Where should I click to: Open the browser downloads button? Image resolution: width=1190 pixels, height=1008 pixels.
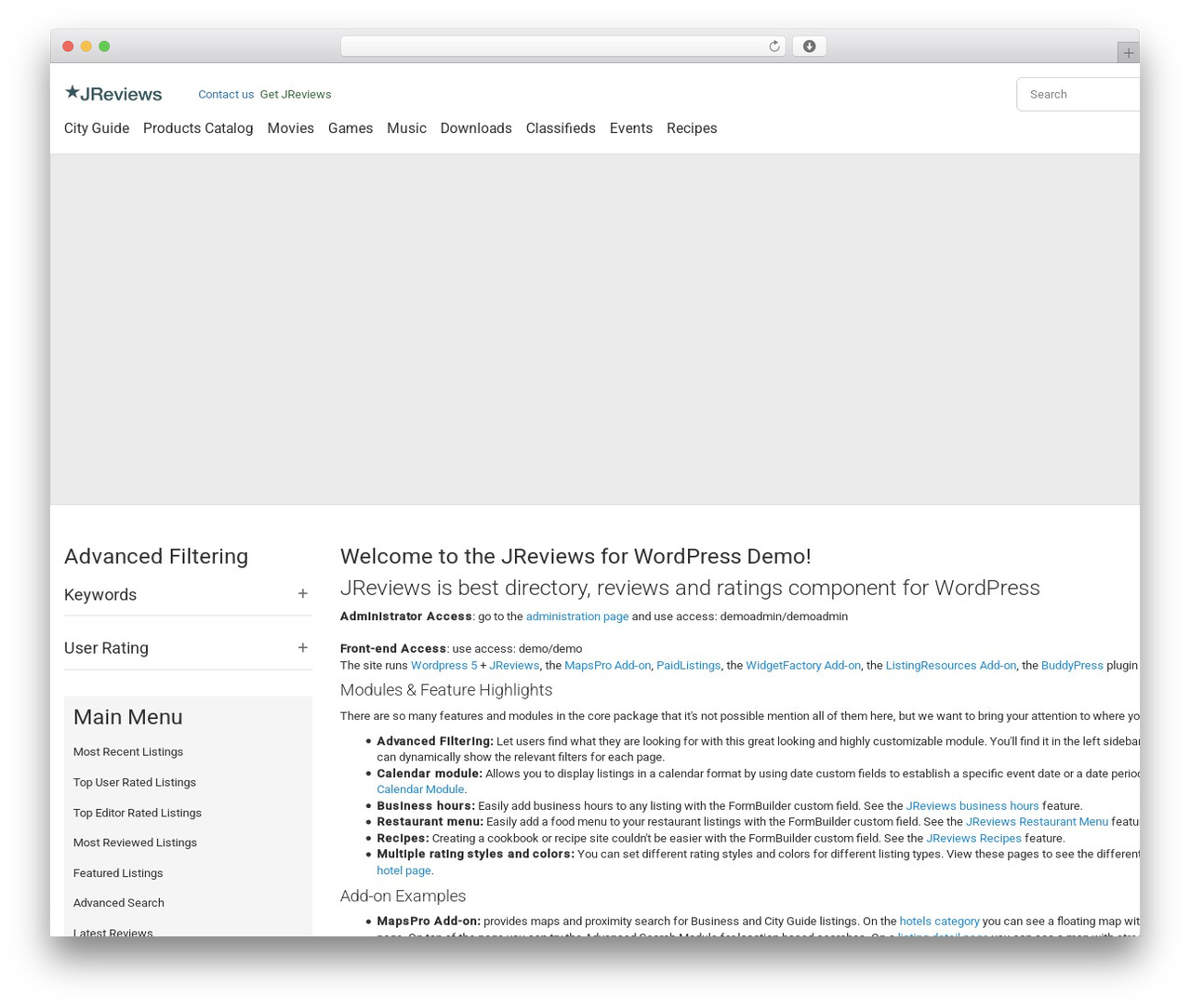(809, 46)
